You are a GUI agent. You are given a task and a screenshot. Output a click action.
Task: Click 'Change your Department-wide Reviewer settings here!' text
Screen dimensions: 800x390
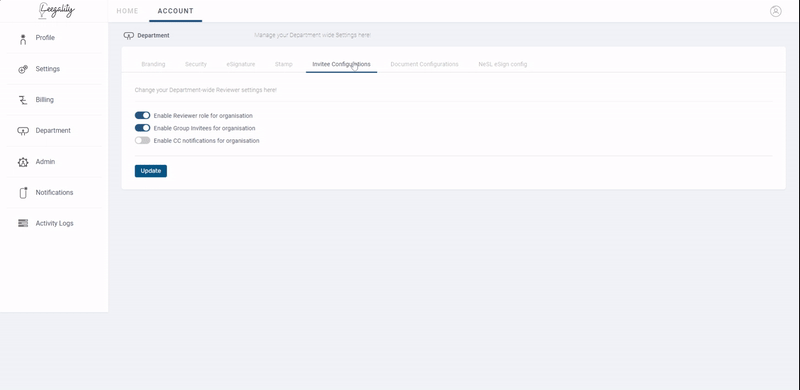click(206, 90)
